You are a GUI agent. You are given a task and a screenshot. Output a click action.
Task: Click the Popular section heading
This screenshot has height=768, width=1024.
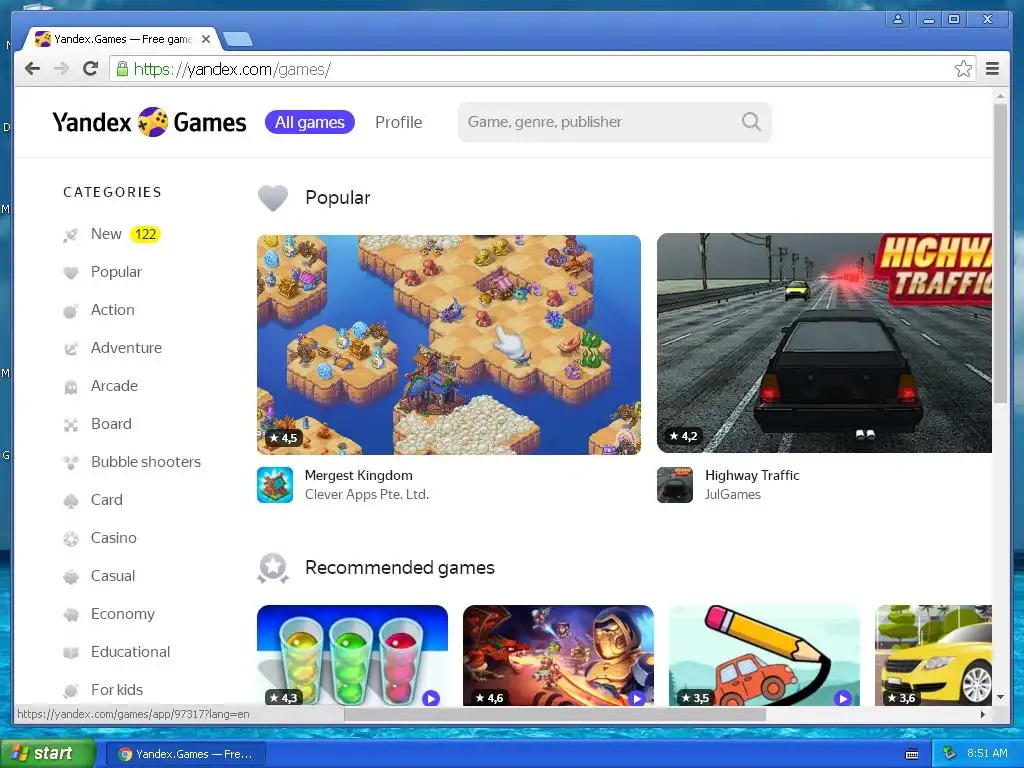coord(338,197)
